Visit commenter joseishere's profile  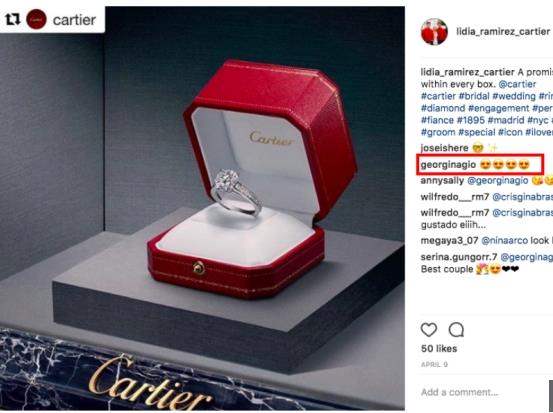click(444, 148)
